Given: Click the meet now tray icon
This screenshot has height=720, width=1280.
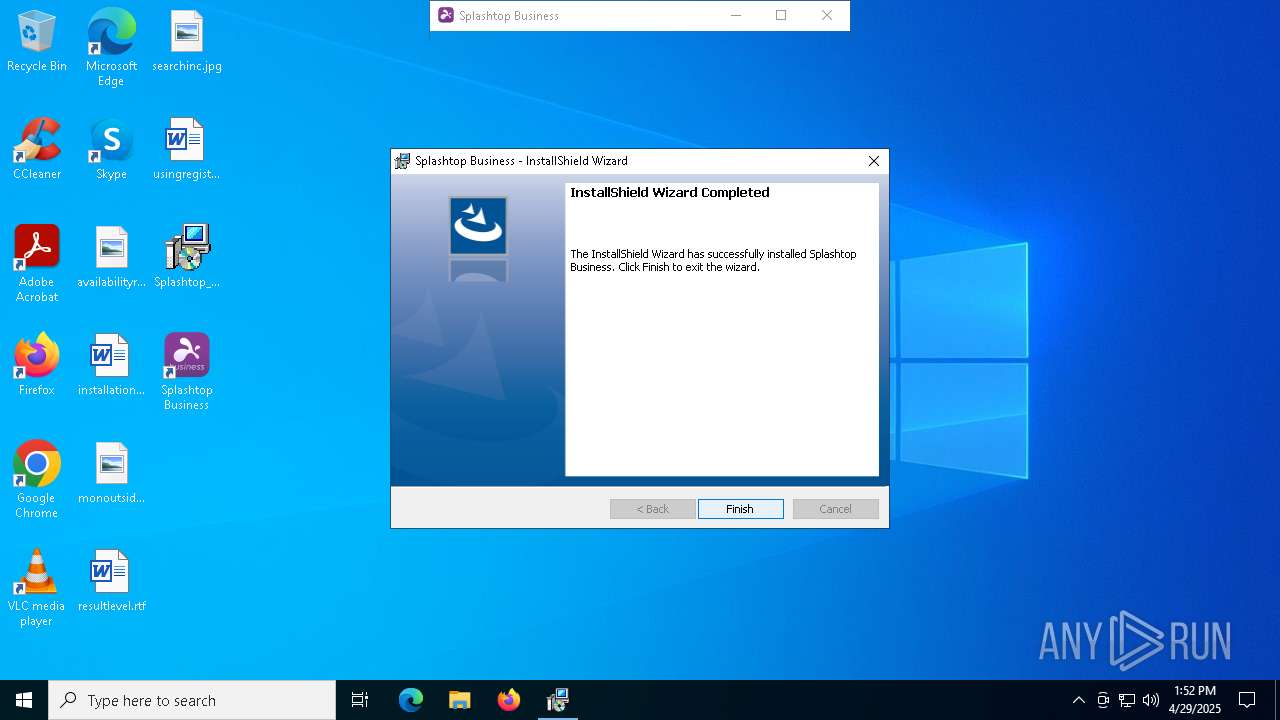Looking at the screenshot, I should (1103, 700).
